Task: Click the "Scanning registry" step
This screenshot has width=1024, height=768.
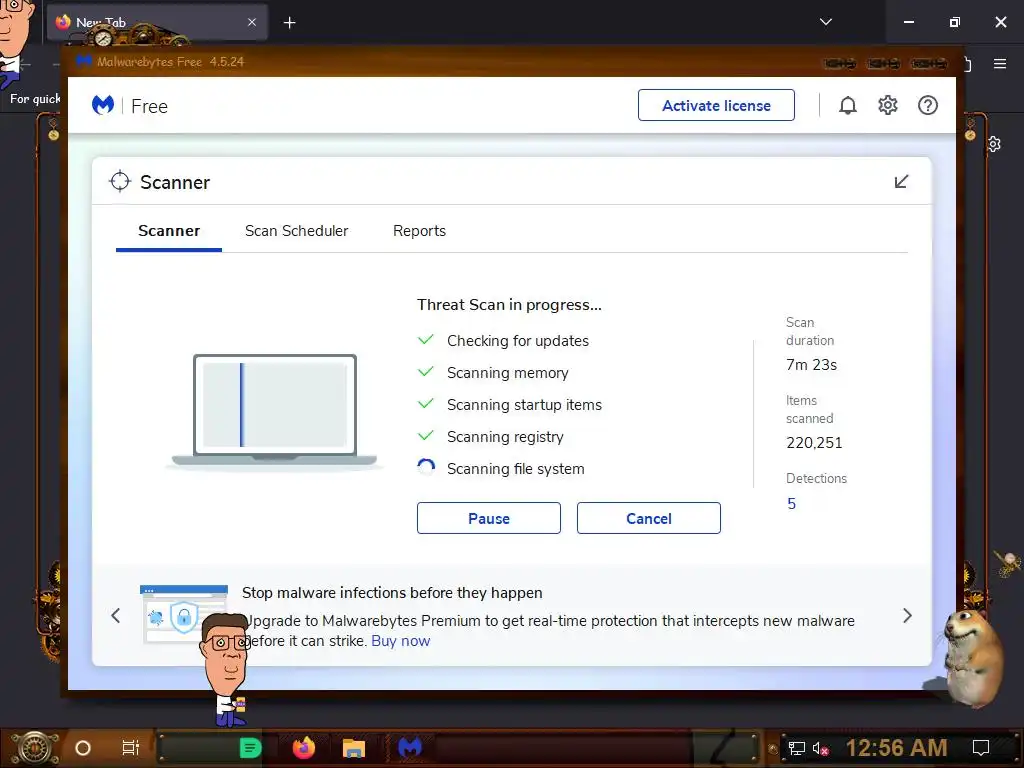Action: click(x=505, y=437)
